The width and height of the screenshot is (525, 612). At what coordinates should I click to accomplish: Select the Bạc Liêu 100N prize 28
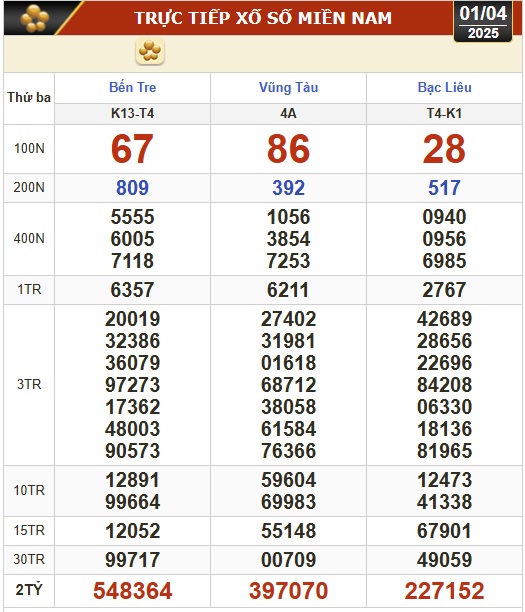[x=444, y=149]
